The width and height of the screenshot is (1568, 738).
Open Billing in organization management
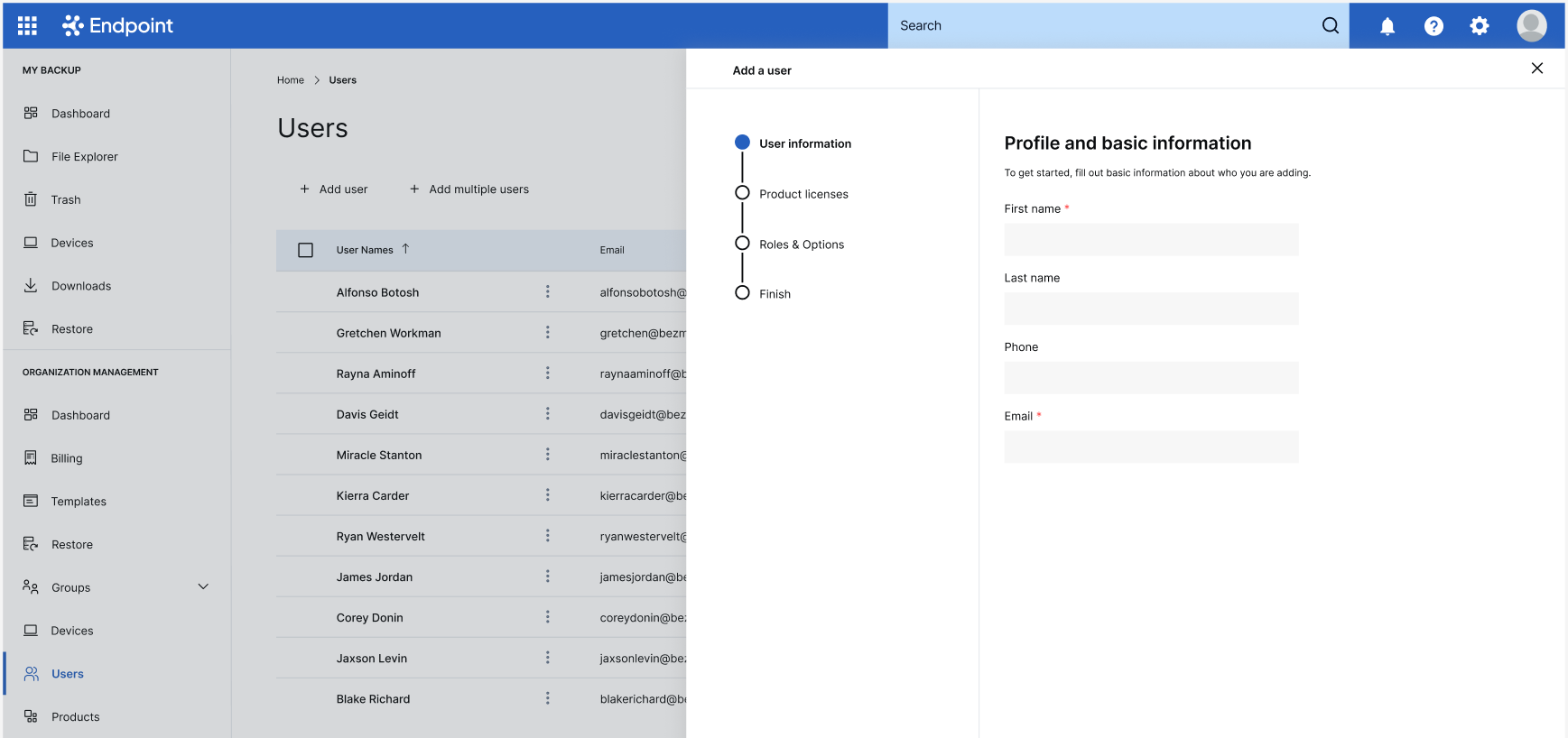67,458
